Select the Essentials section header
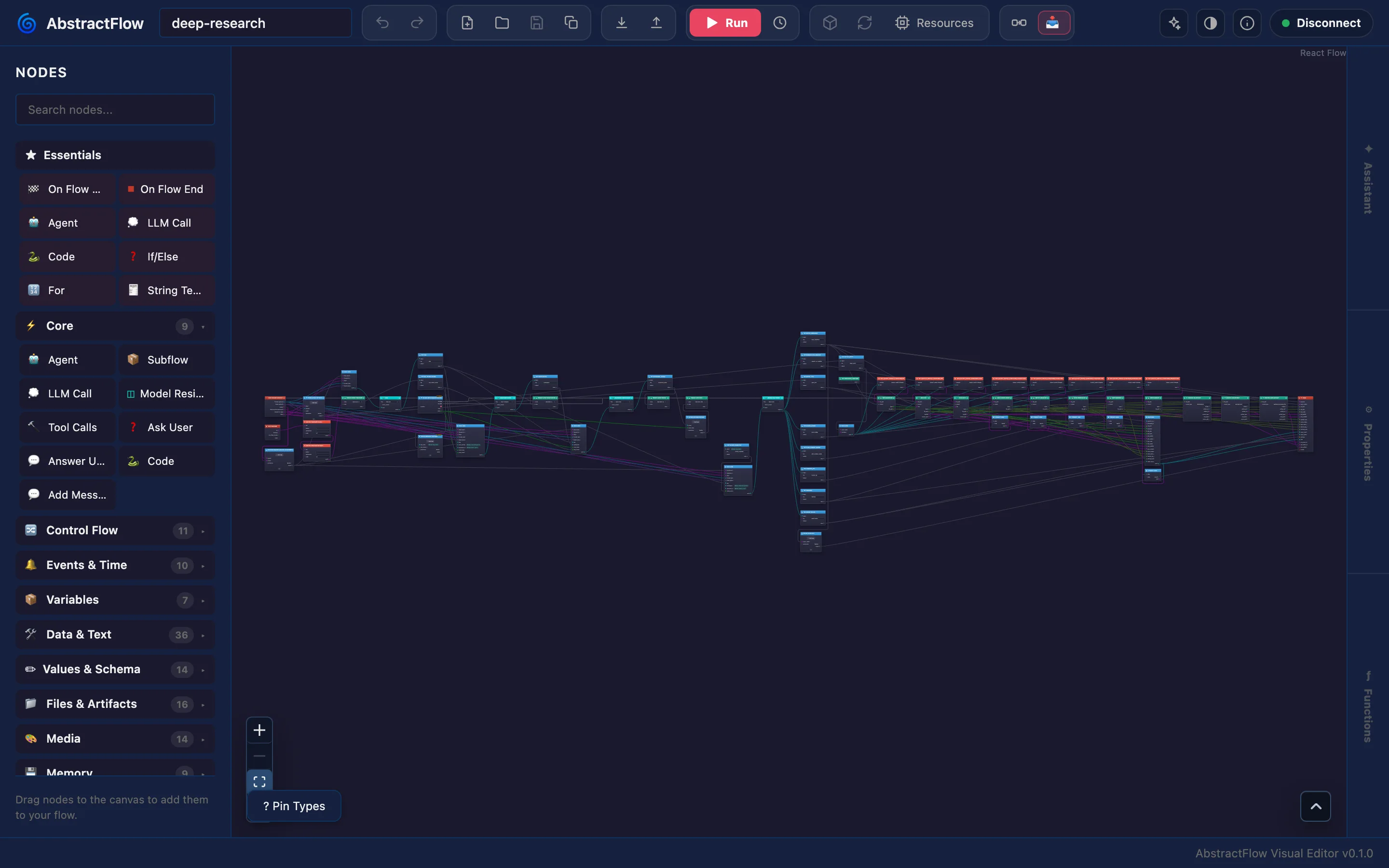 click(115, 155)
